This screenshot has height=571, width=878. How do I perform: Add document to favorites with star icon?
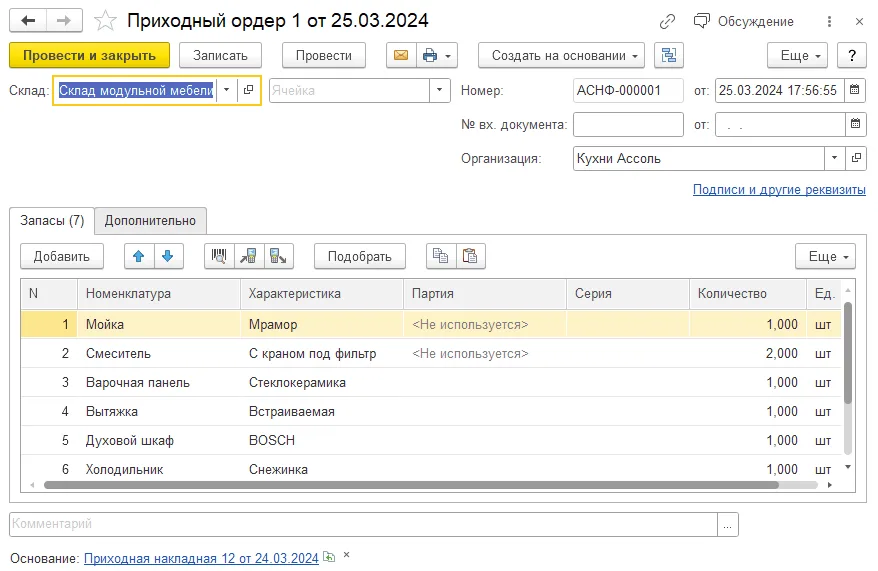pyautogui.click(x=105, y=21)
